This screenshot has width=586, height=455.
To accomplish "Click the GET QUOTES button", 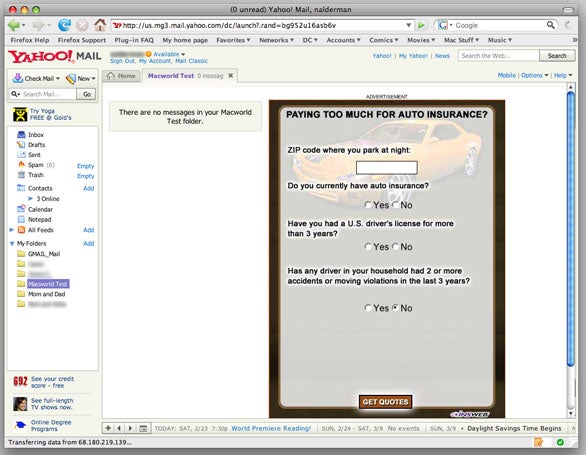I will click(x=385, y=402).
